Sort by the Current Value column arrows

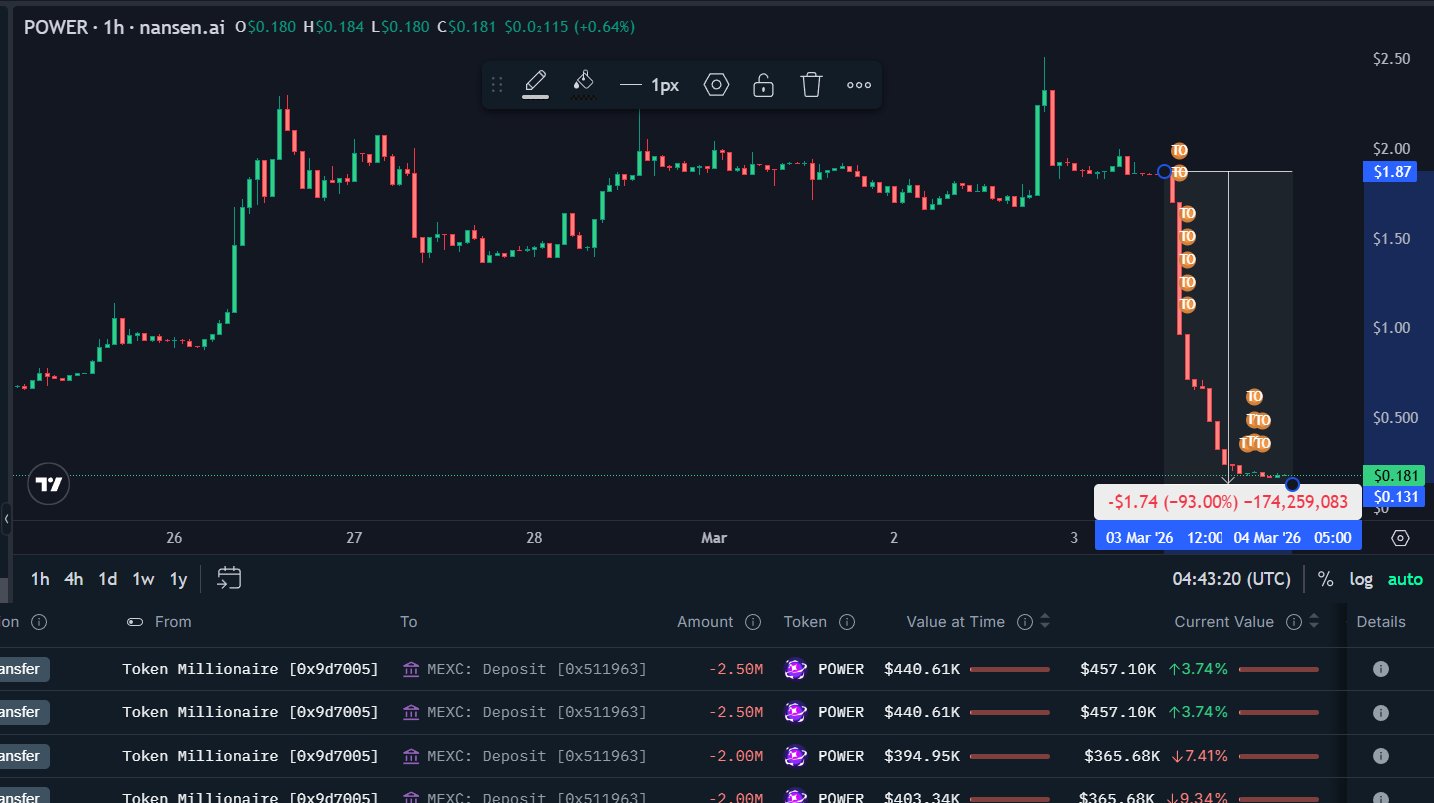[1314, 622]
